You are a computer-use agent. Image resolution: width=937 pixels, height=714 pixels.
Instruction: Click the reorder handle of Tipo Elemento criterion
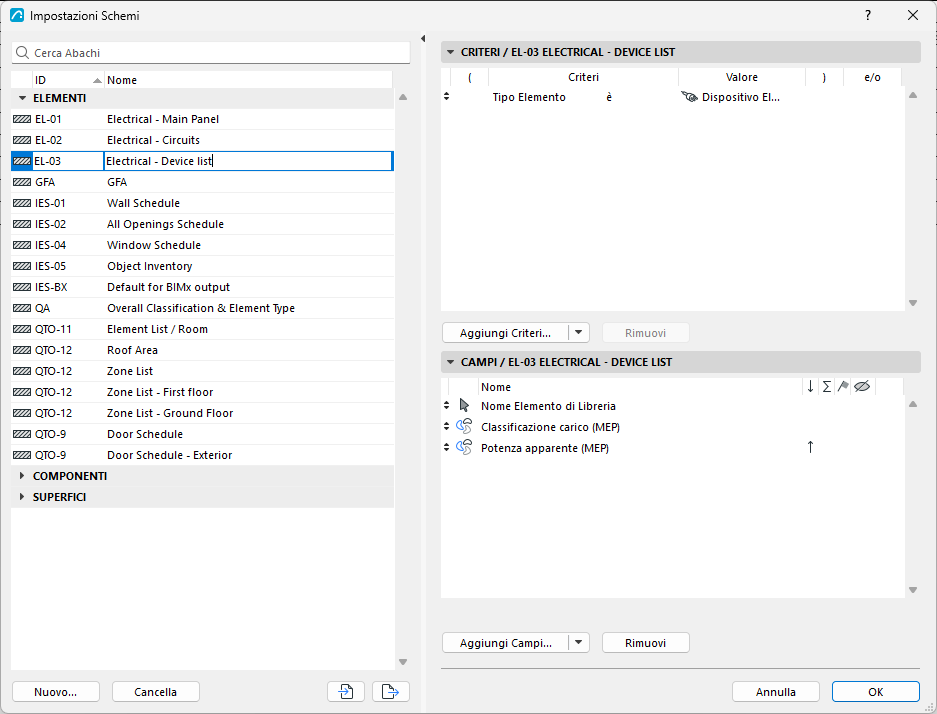446,96
